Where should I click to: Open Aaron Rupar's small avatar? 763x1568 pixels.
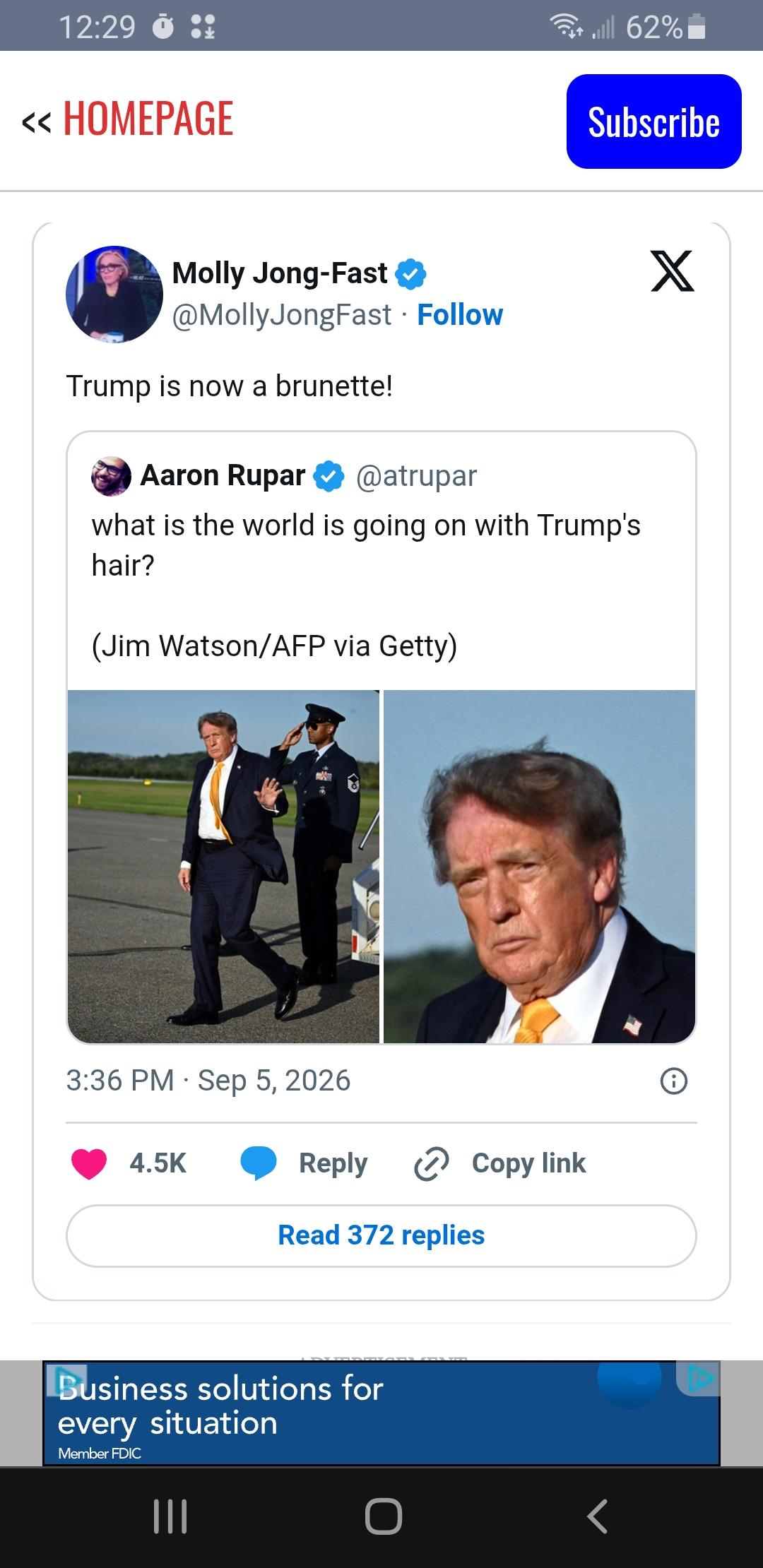[x=111, y=476]
